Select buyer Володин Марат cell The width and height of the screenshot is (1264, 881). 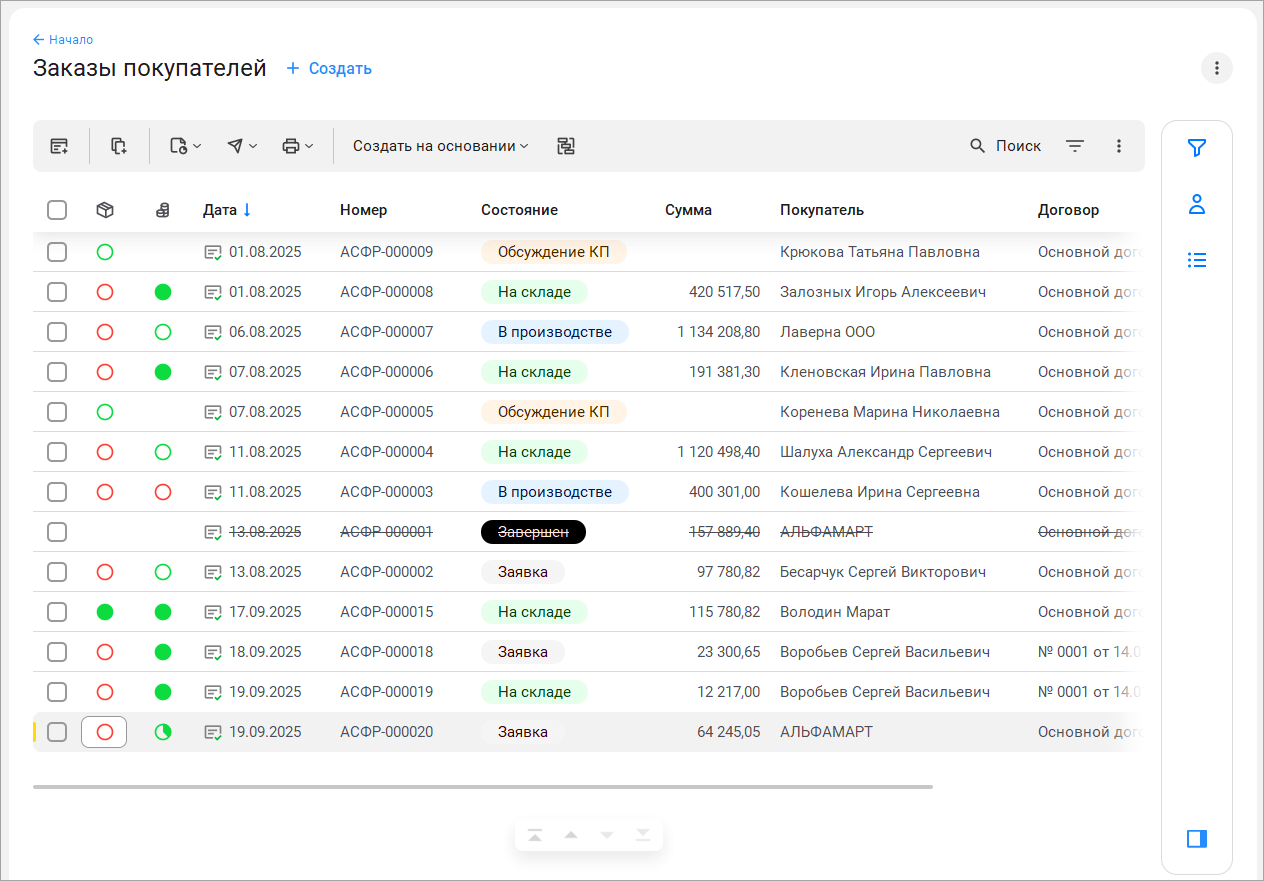(x=834, y=612)
